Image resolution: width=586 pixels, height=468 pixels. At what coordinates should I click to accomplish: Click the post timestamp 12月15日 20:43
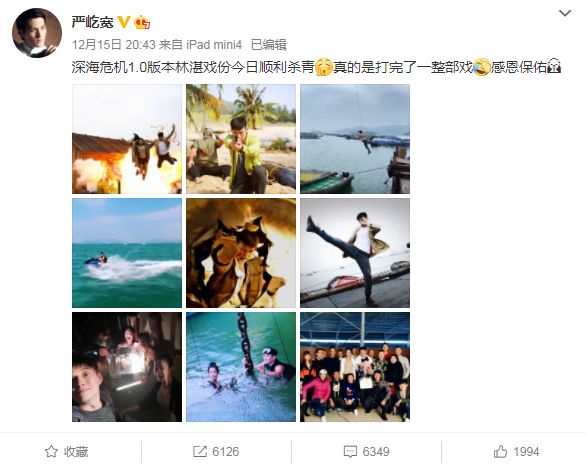[114, 45]
